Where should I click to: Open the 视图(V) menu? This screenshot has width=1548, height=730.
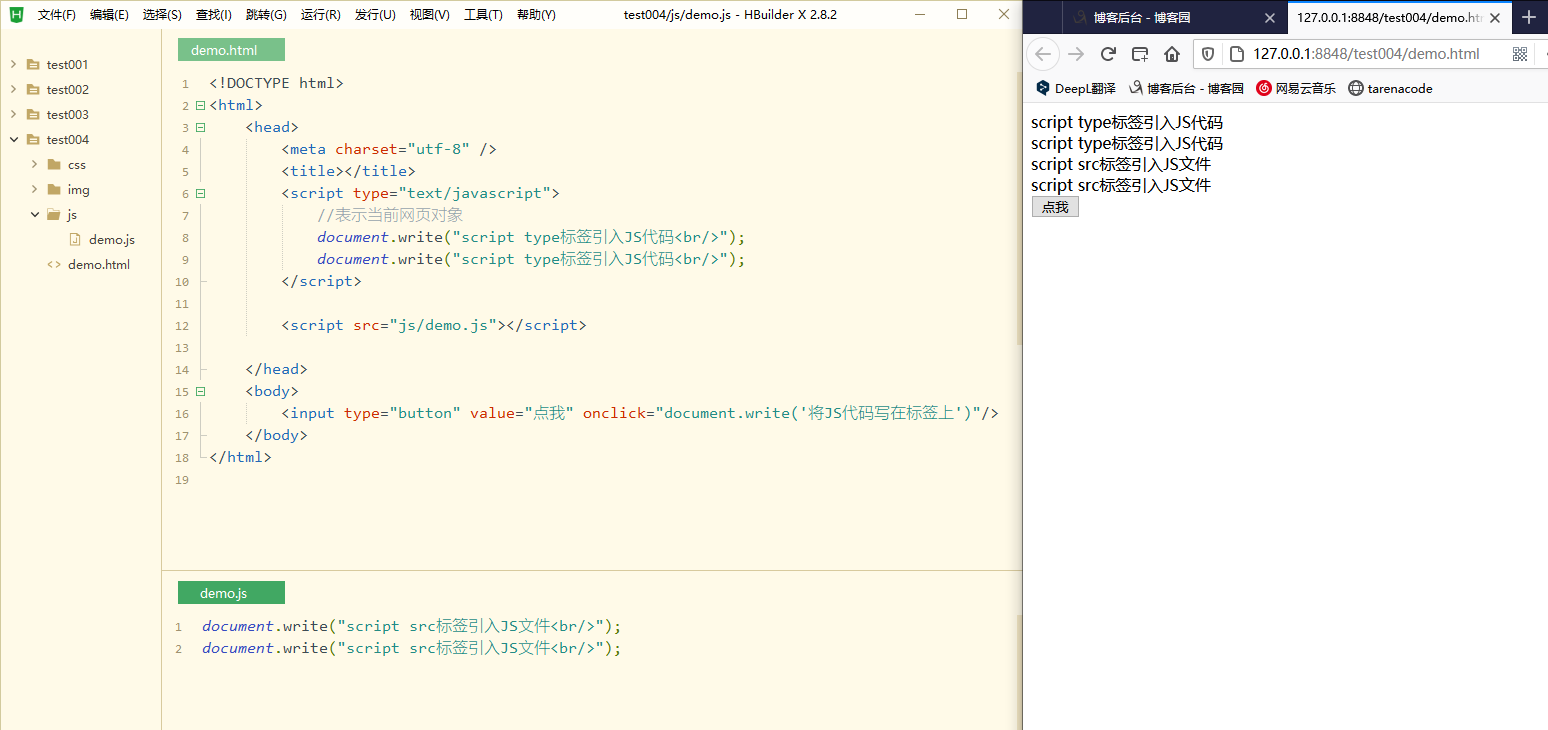430,15
